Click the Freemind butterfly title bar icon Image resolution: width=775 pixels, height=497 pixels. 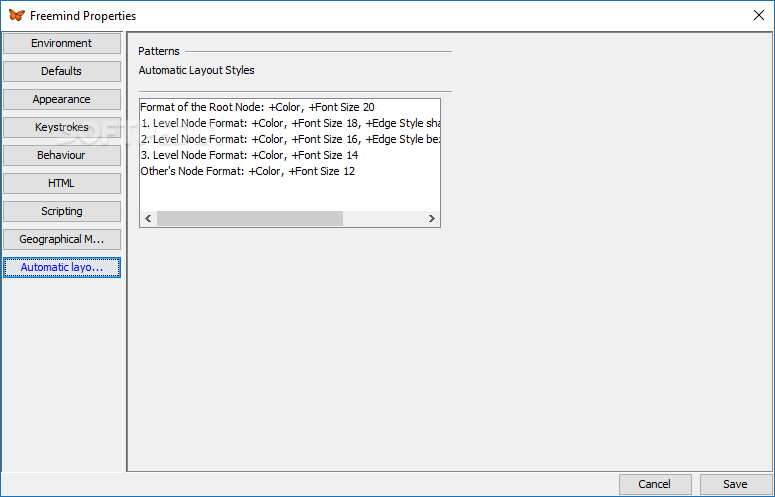(x=17, y=15)
